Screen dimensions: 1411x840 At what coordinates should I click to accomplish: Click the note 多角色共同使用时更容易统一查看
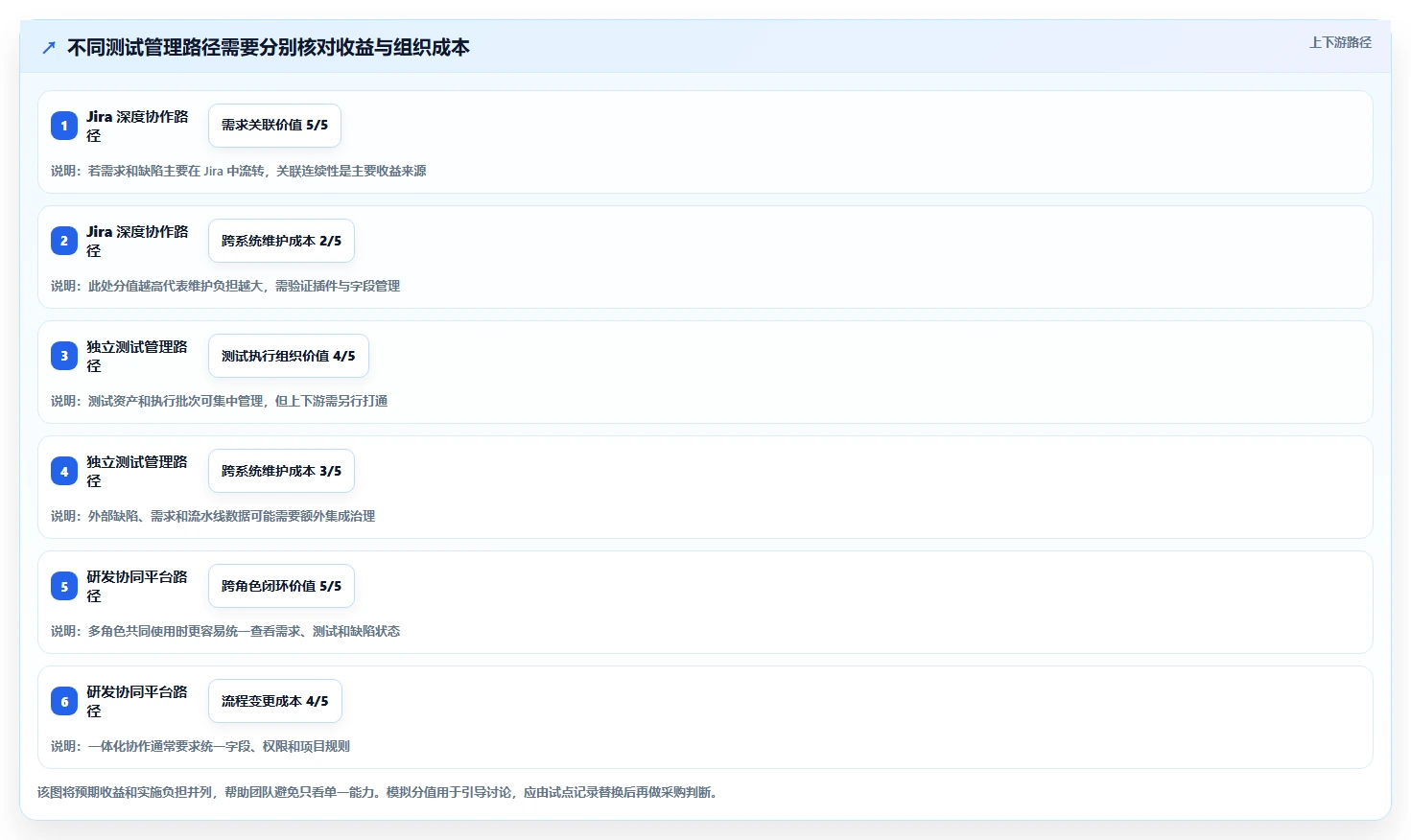click(x=225, y=631)
